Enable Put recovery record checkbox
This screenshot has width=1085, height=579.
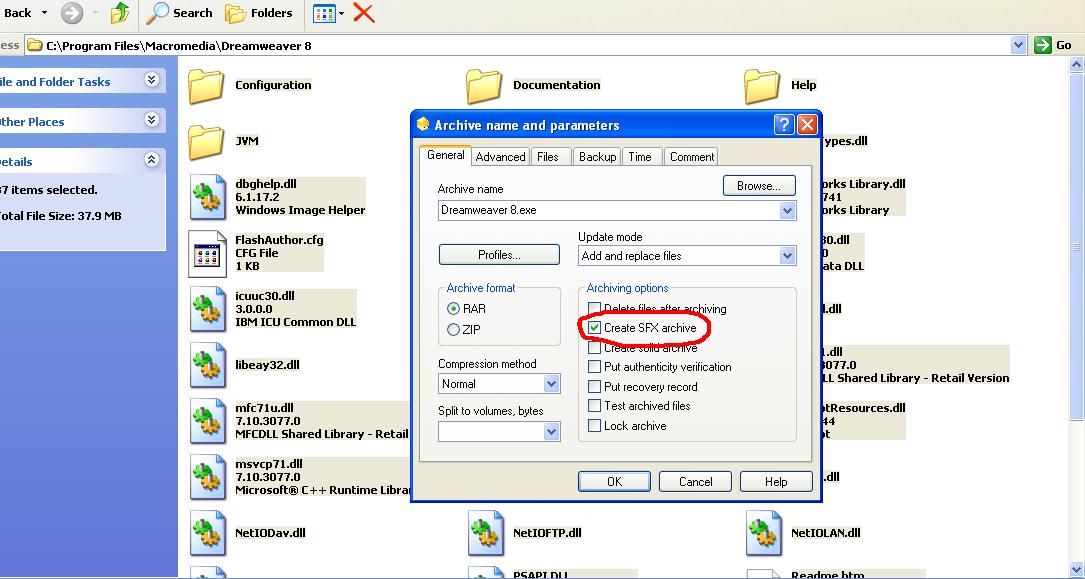point(594,387)
